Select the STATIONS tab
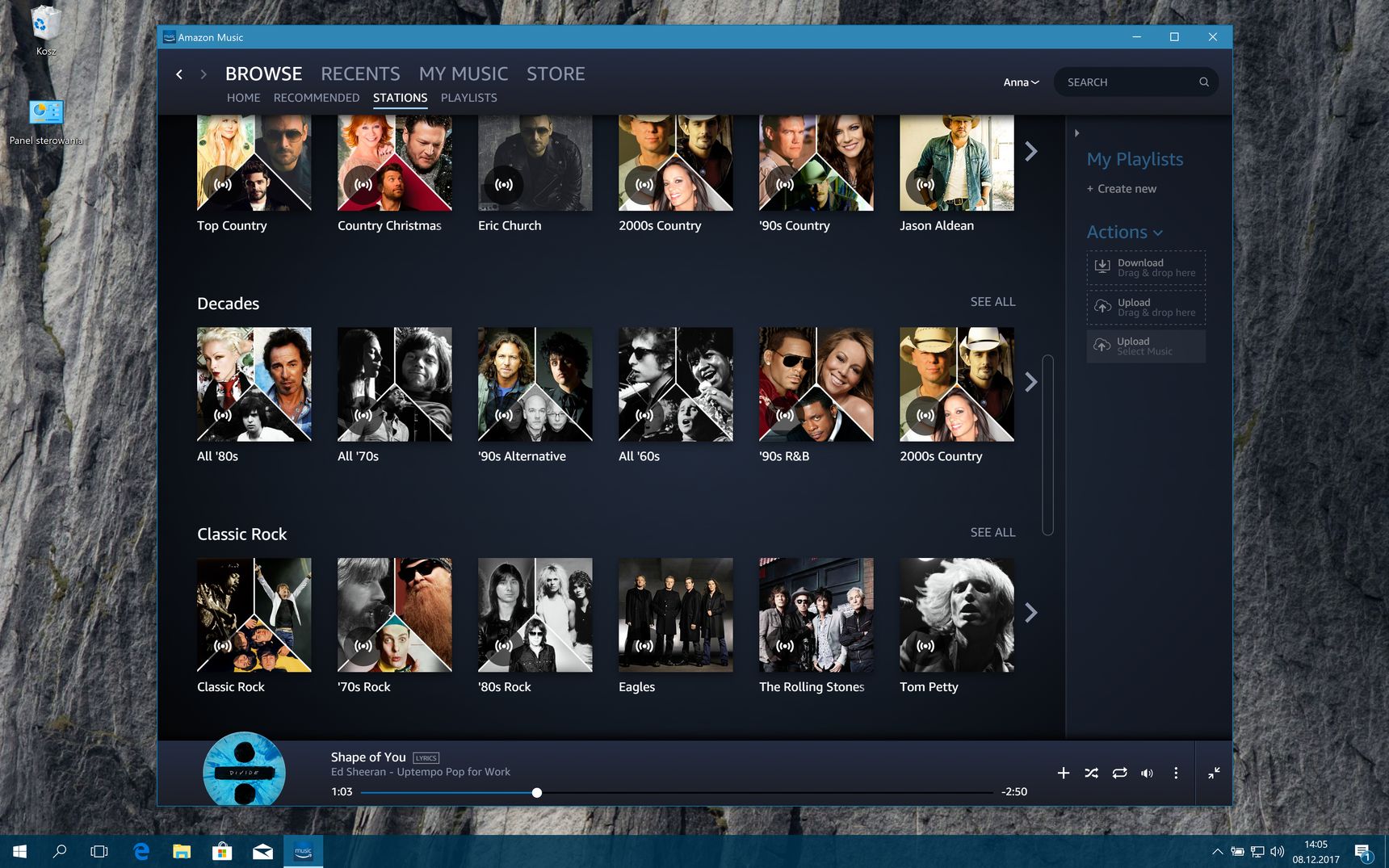1389x868 pixels. [400, 98]
